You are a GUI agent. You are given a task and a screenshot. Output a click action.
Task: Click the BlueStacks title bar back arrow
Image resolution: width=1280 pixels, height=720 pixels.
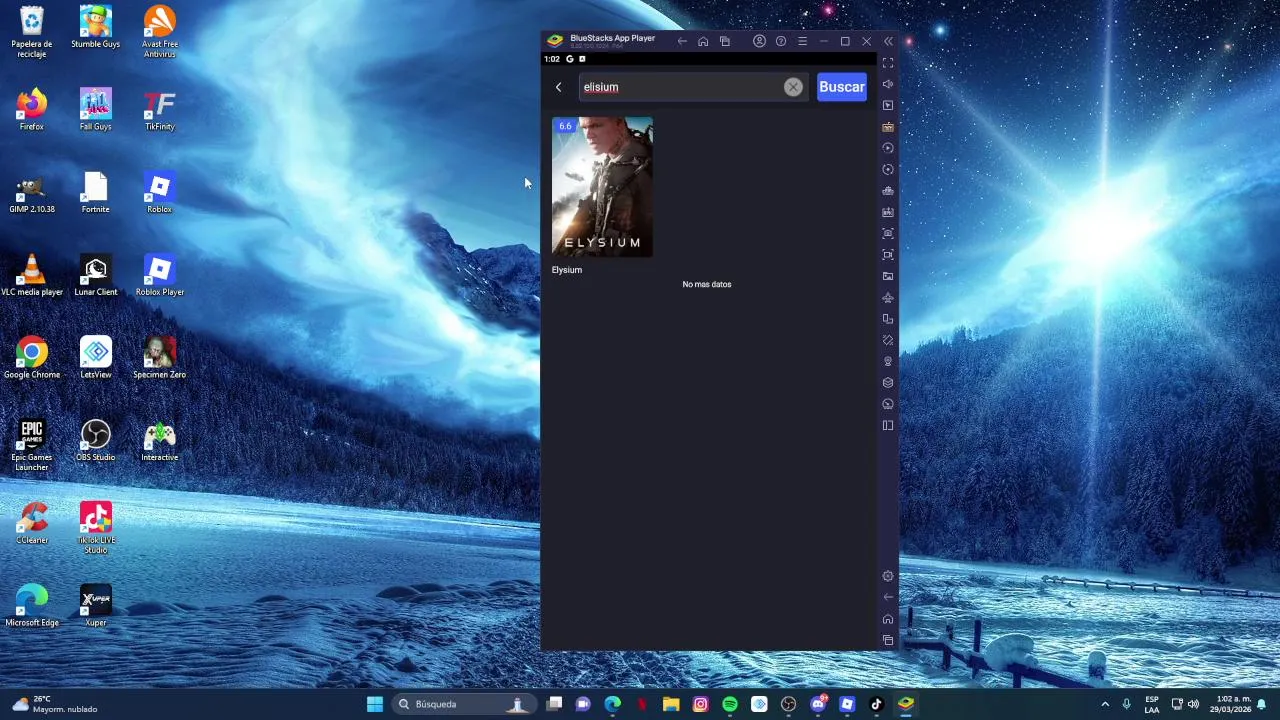(682, 41)
